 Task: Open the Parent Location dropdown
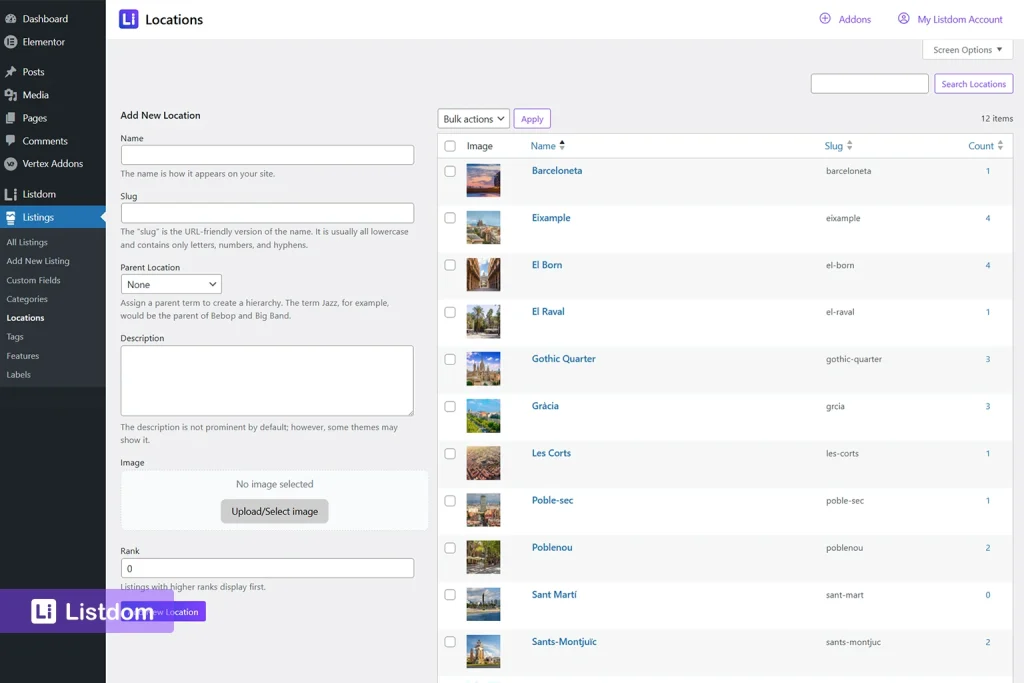(x=171, y=284)
